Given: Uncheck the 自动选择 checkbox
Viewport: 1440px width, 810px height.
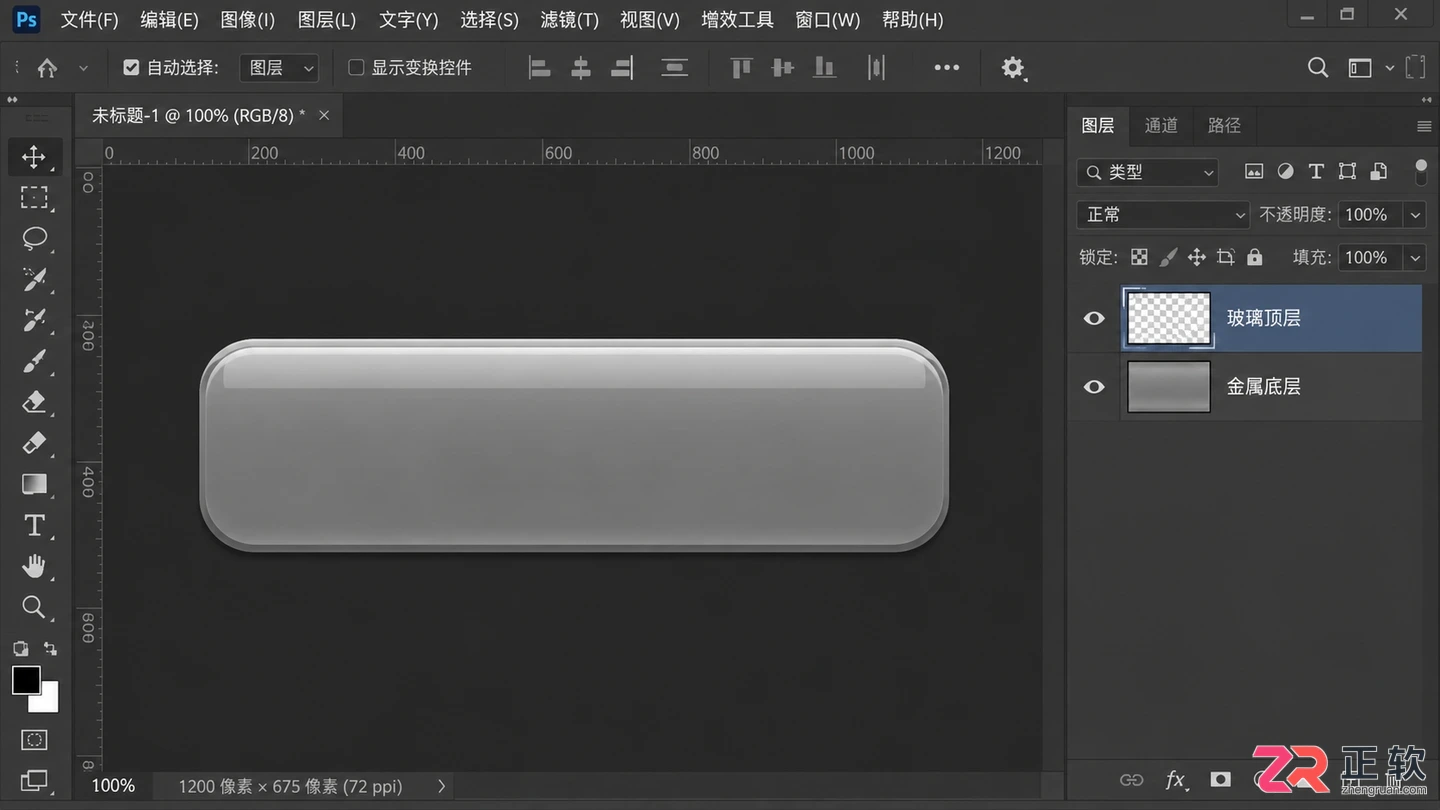Looking at the screenshot, I should pos(131,68).
